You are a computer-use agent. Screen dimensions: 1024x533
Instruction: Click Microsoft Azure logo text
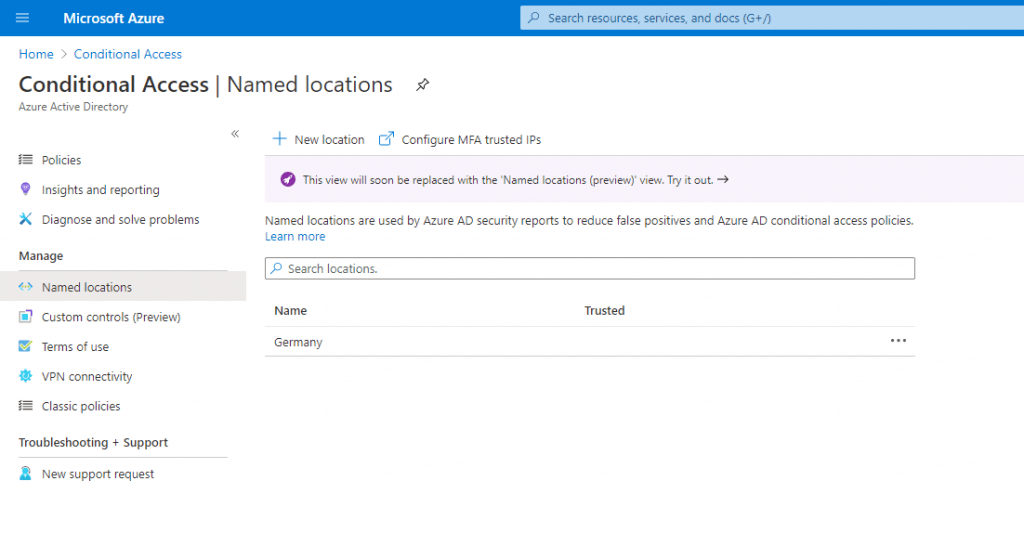[114, 18]
